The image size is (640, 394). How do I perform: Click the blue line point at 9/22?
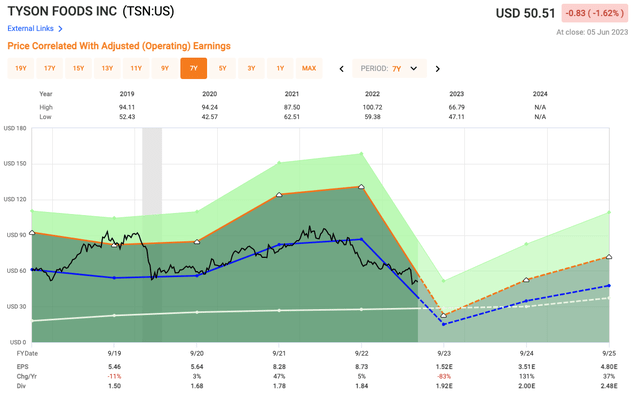(361, 239)
